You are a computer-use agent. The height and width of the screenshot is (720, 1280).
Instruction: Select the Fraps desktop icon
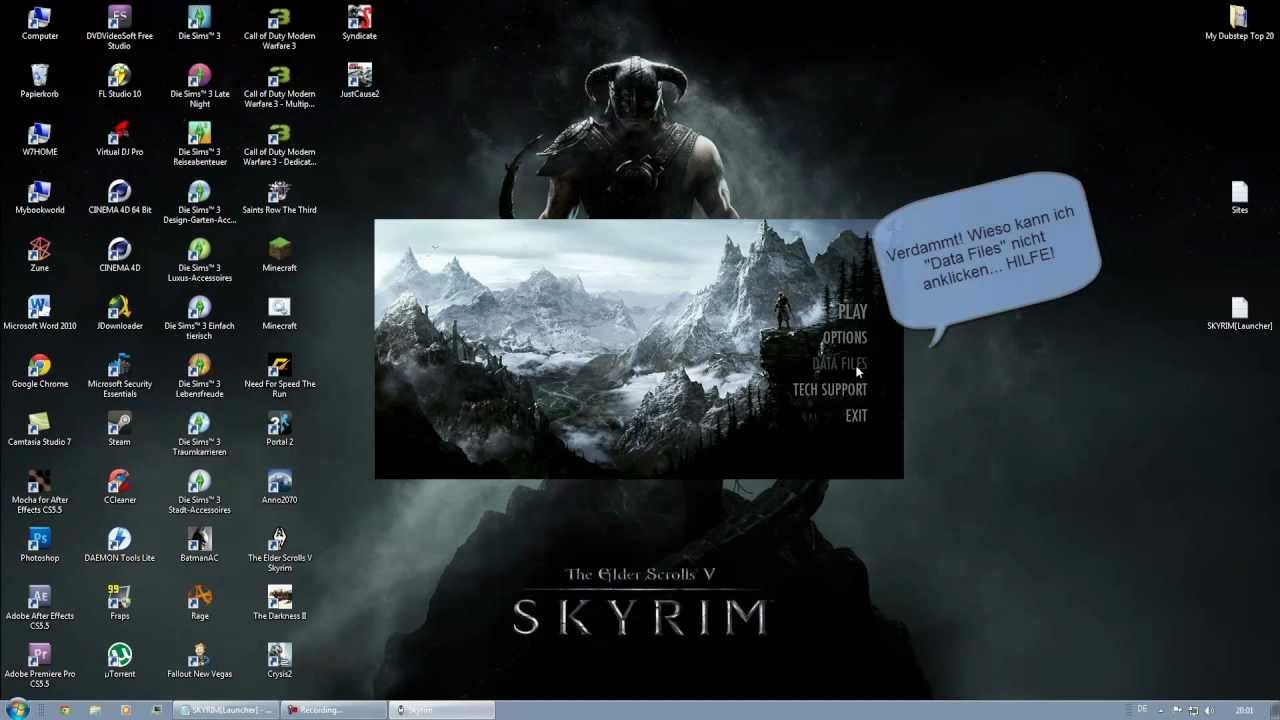click(x=120, y=604)
